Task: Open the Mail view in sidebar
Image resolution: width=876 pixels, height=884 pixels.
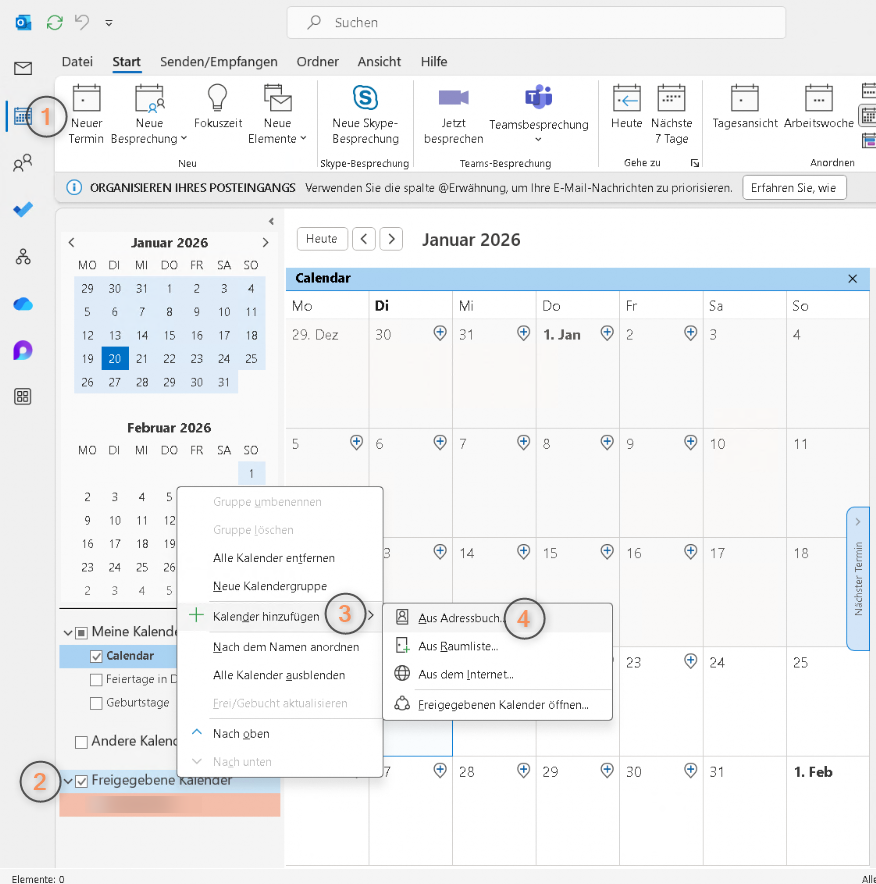Action: 22,68
